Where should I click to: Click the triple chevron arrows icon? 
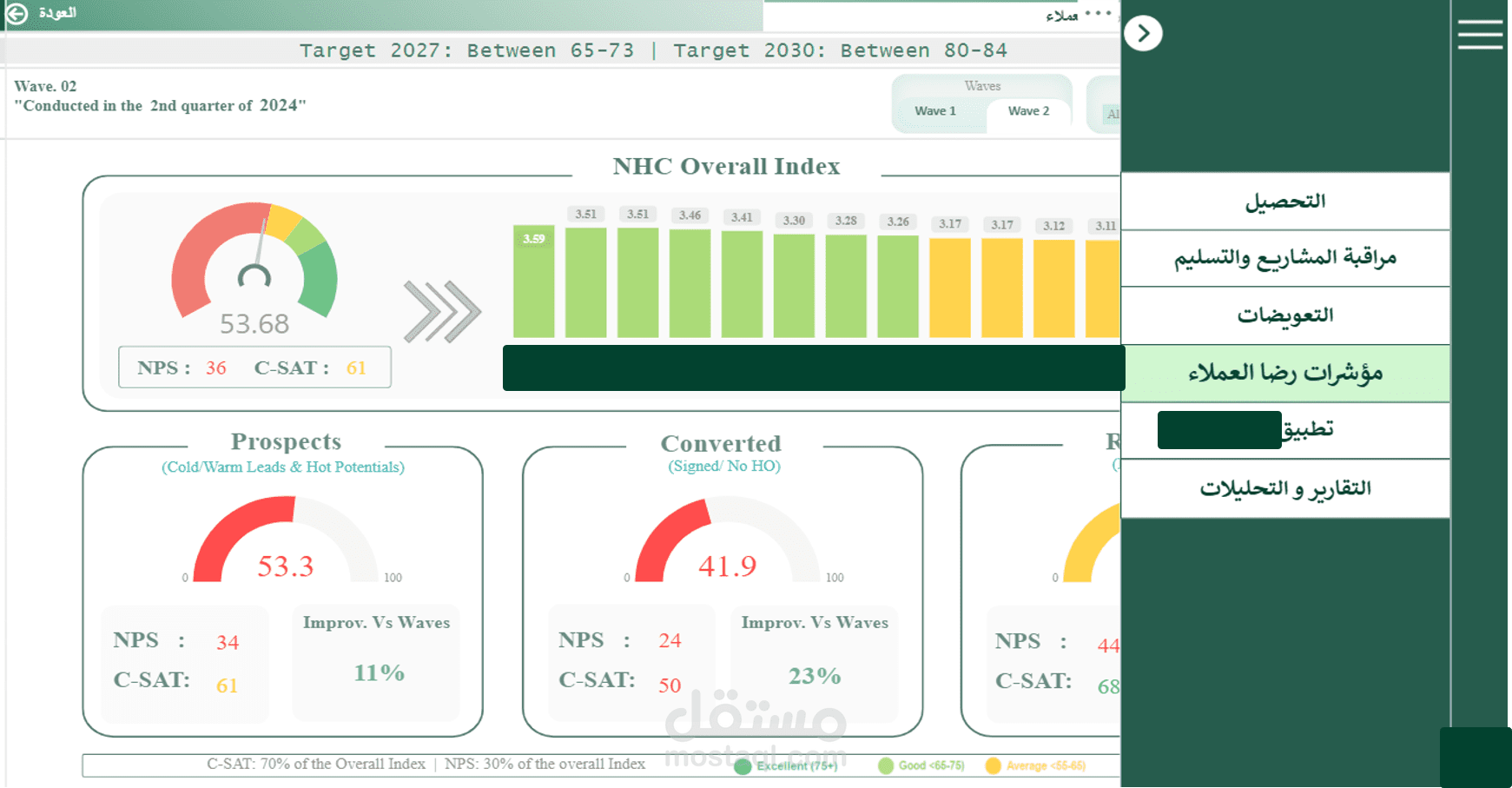442,311
